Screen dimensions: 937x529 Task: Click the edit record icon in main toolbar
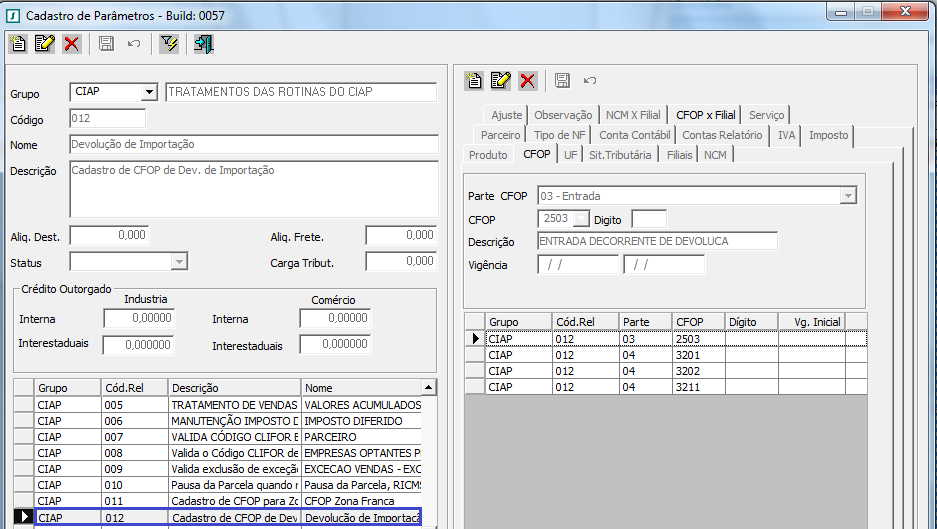(45, 43)
